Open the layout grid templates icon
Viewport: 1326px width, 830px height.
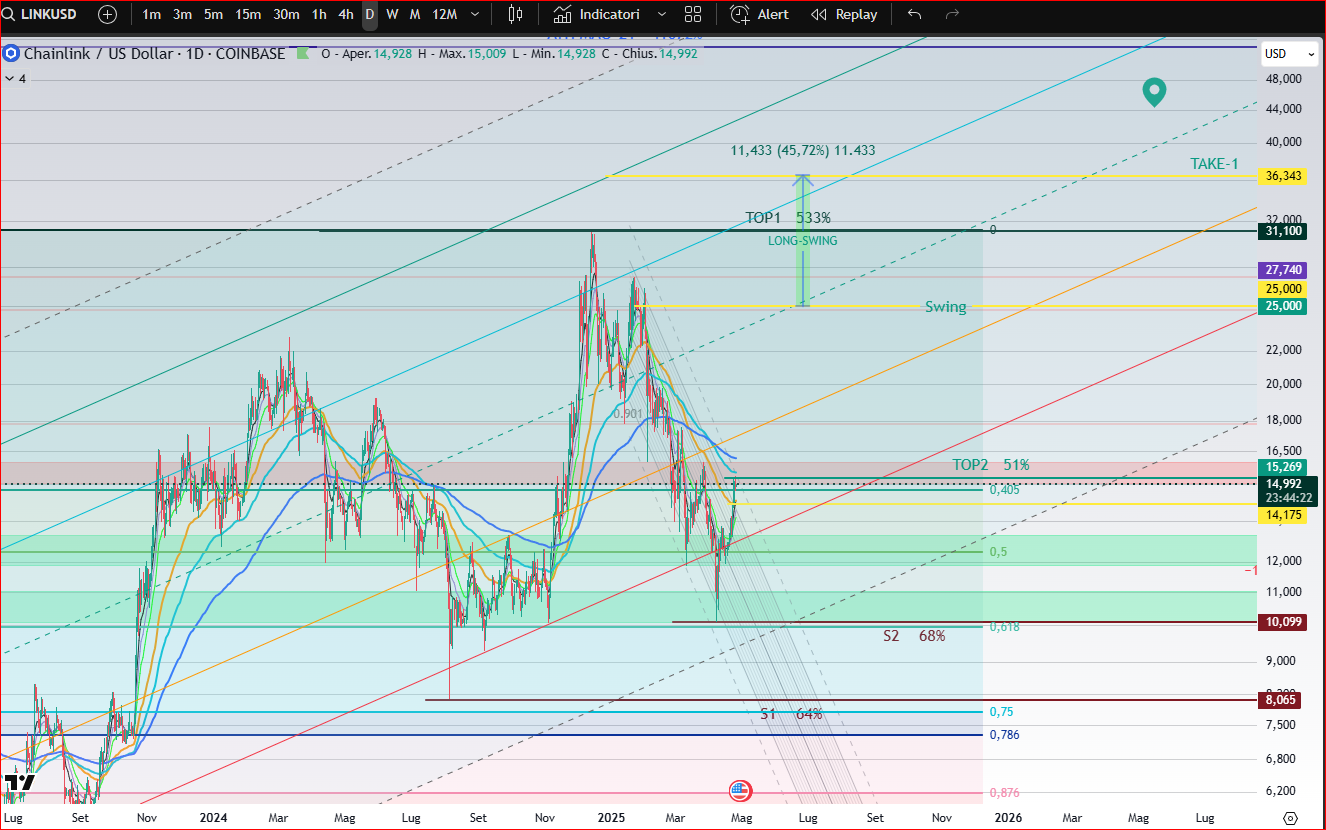(692, 15)
